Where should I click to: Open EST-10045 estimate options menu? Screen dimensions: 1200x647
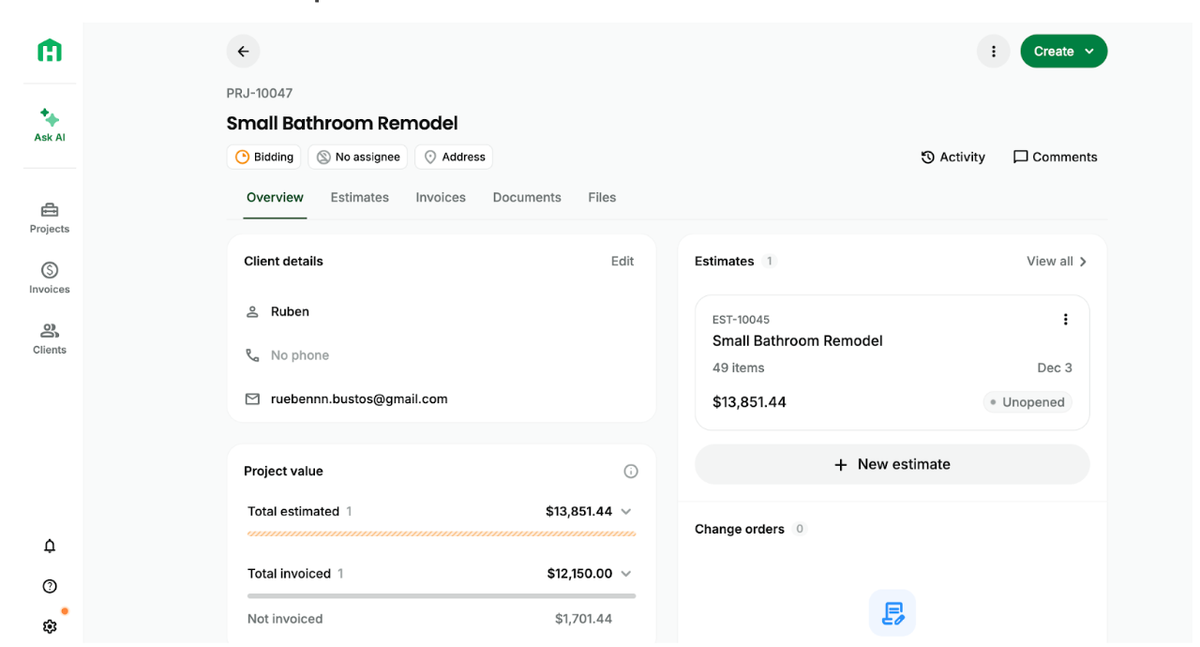click(x=1065, y=319)
